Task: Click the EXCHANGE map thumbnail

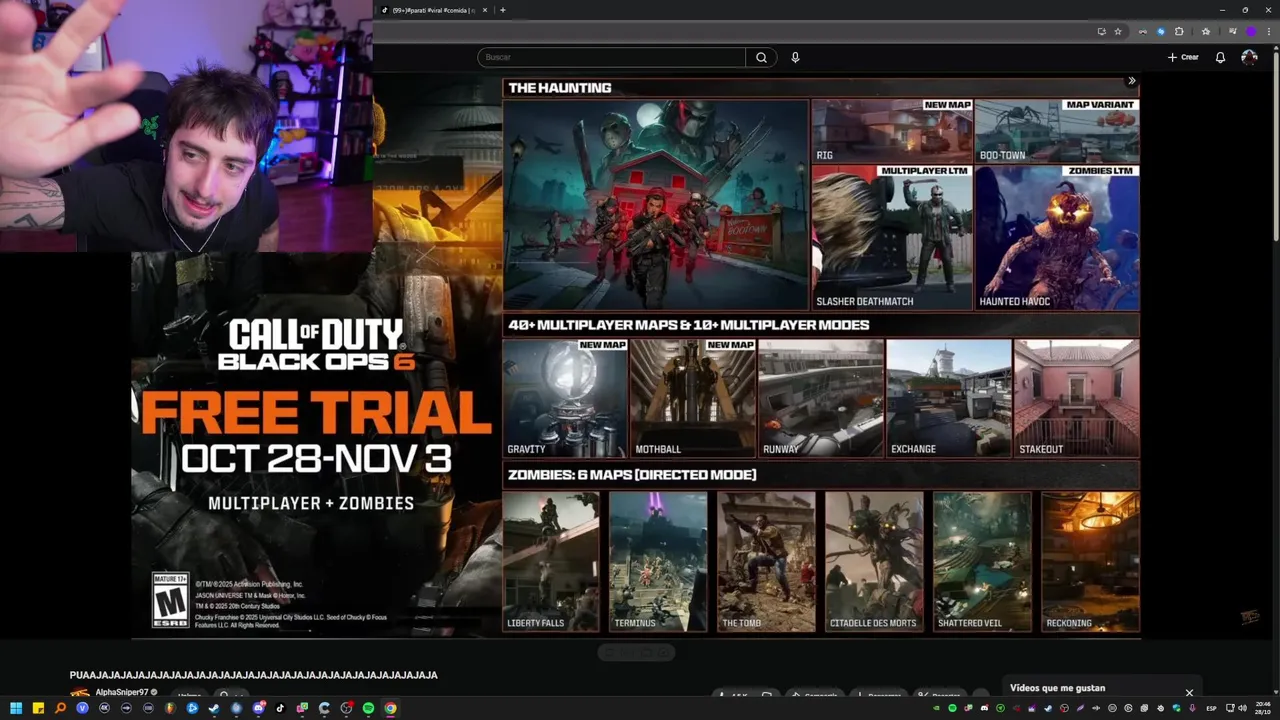Action: click(949, 398)
